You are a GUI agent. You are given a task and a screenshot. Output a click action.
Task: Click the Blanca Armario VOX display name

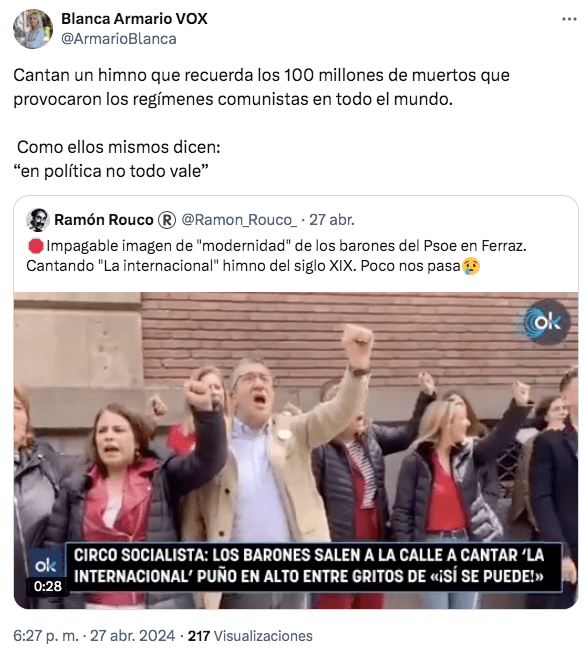point(134,19)
